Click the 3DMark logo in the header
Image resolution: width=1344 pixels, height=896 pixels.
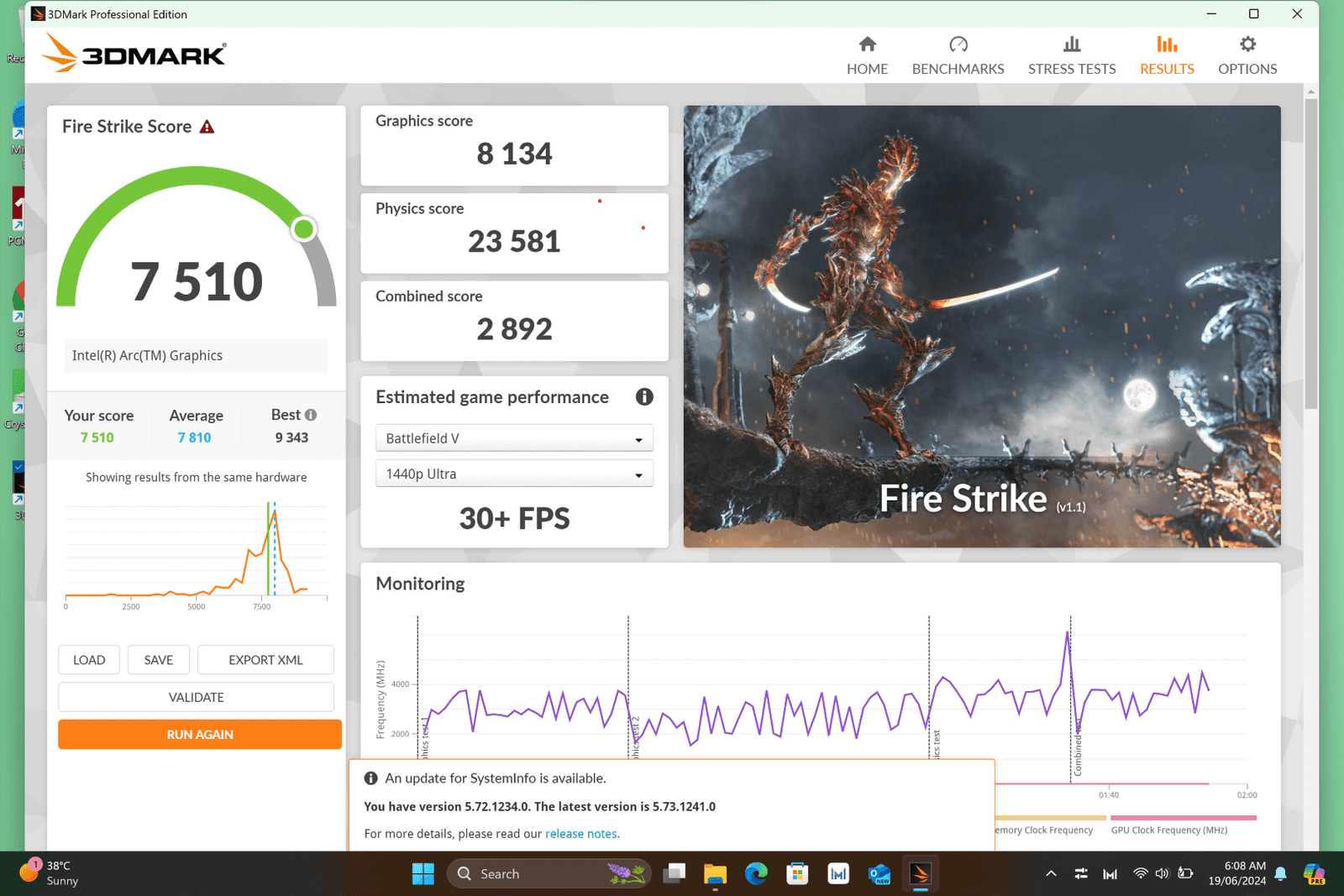tap(134, 55)
